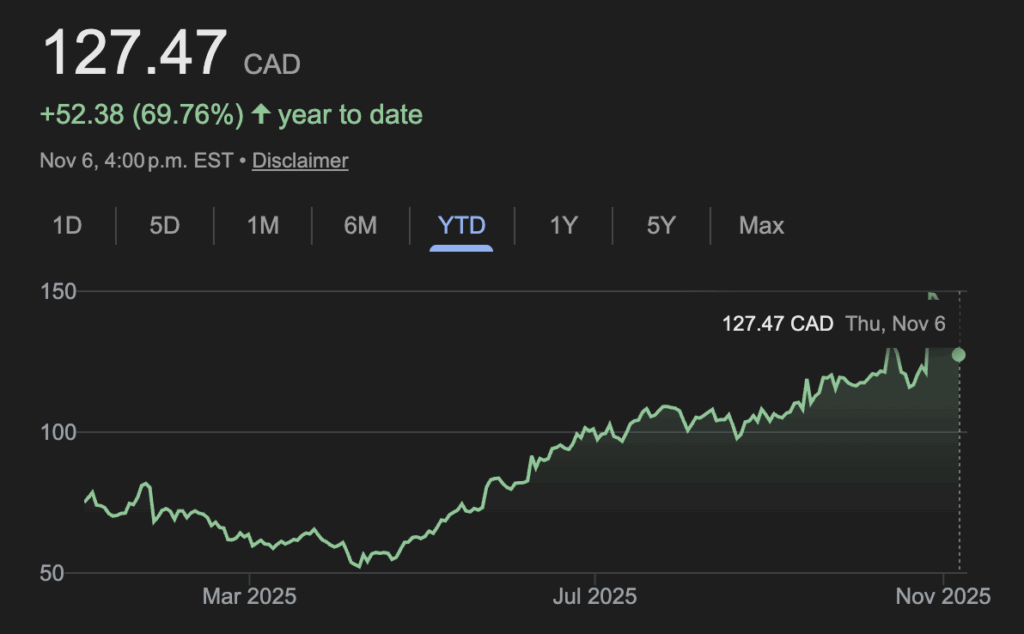Click the Nov 2025 axis label
Screen dimensions: 1024x634
[944, 597]
